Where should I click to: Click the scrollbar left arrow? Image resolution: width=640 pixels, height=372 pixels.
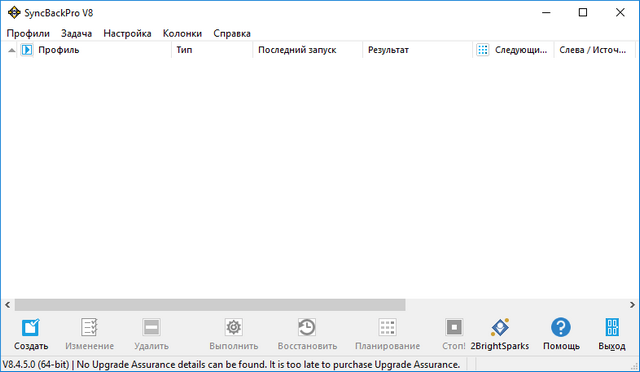click(x=7, y=305)
